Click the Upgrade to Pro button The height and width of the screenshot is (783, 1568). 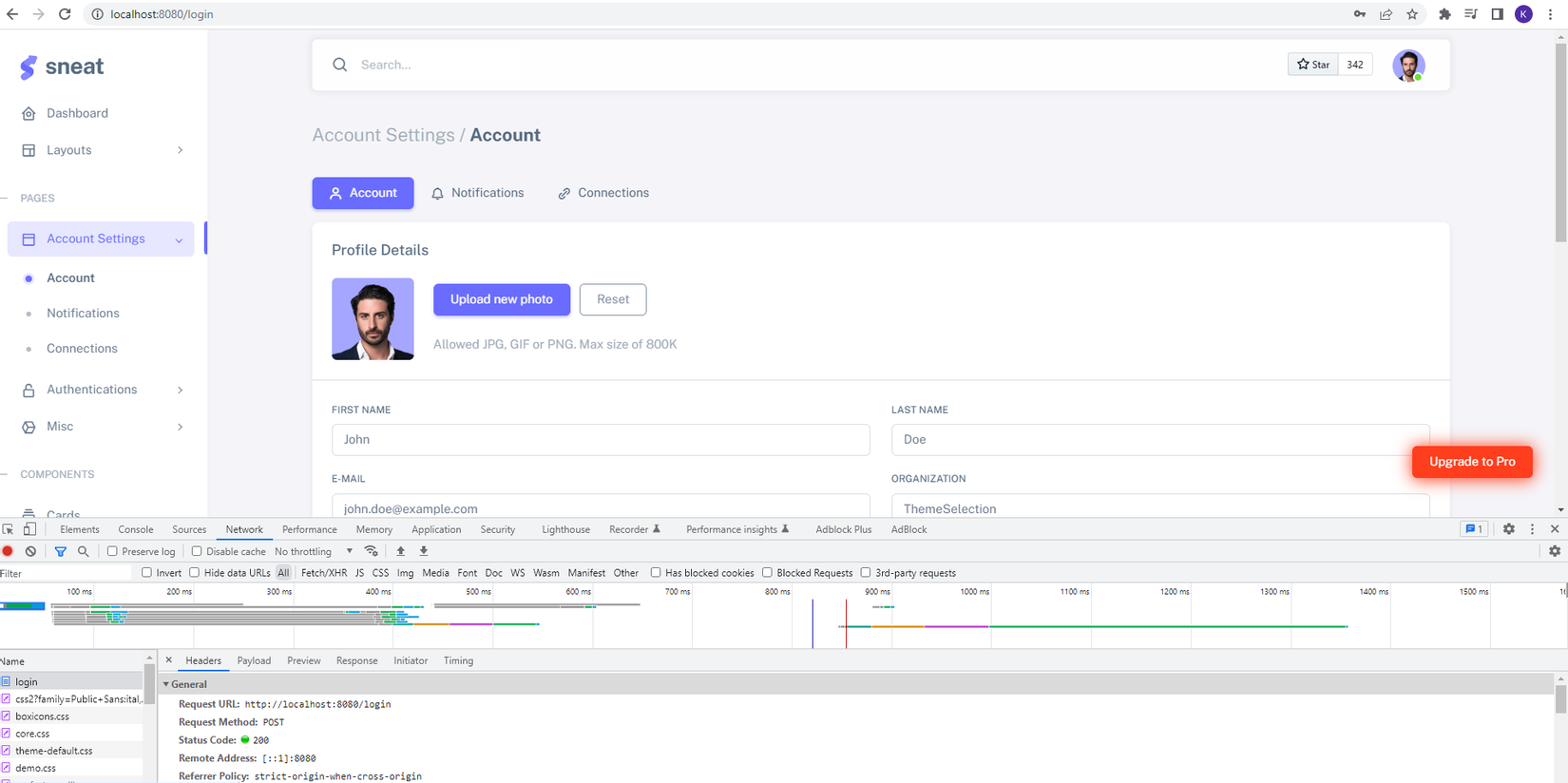click(x=1472, y=462)
